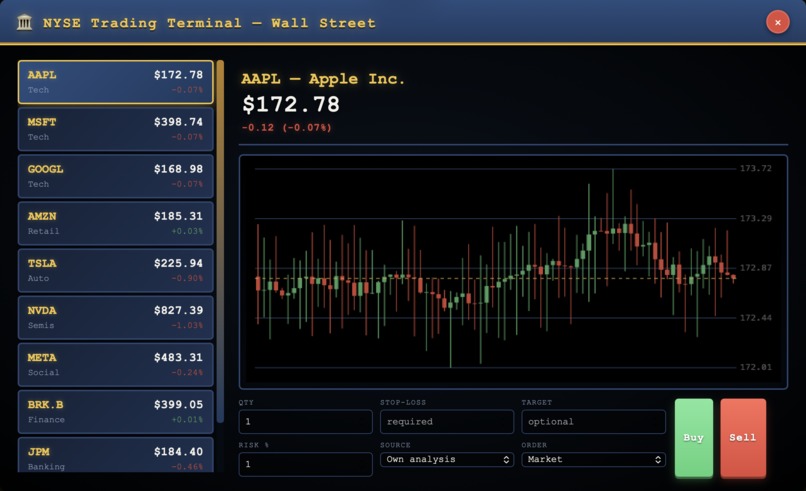Screen dimensions: 806x491
Task: Click the GOOGL price $168.98
Action: (178, 169)
